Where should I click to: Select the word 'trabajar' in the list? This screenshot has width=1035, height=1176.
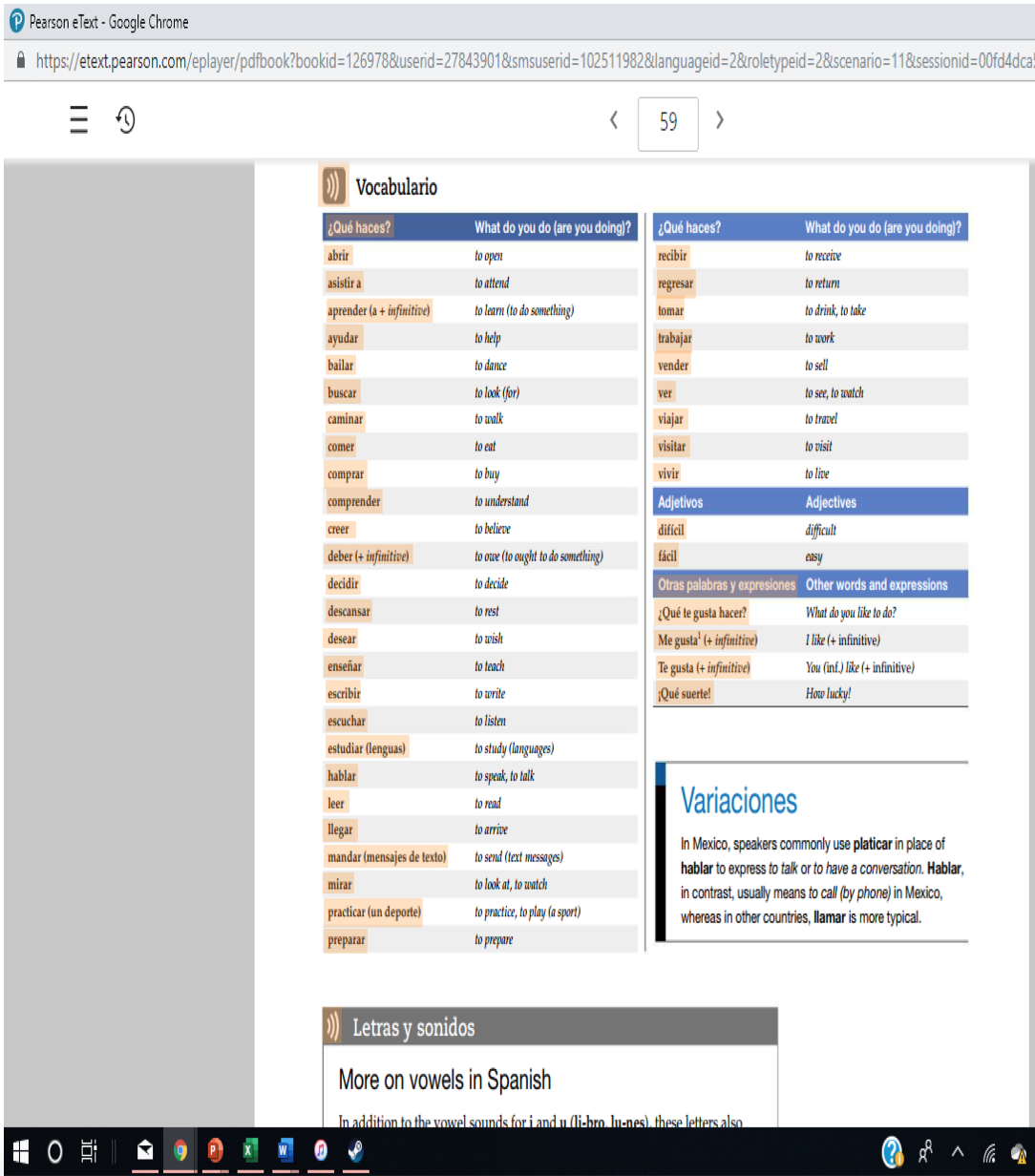click(x=675, y=338)
